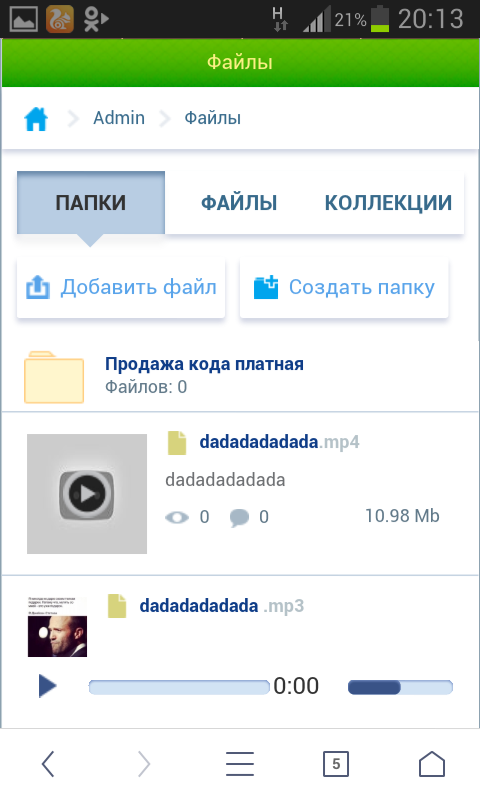Switch to the ФАЙЛЫ tab
Viewport: 480px width, 800px height.
click(239, 203)
